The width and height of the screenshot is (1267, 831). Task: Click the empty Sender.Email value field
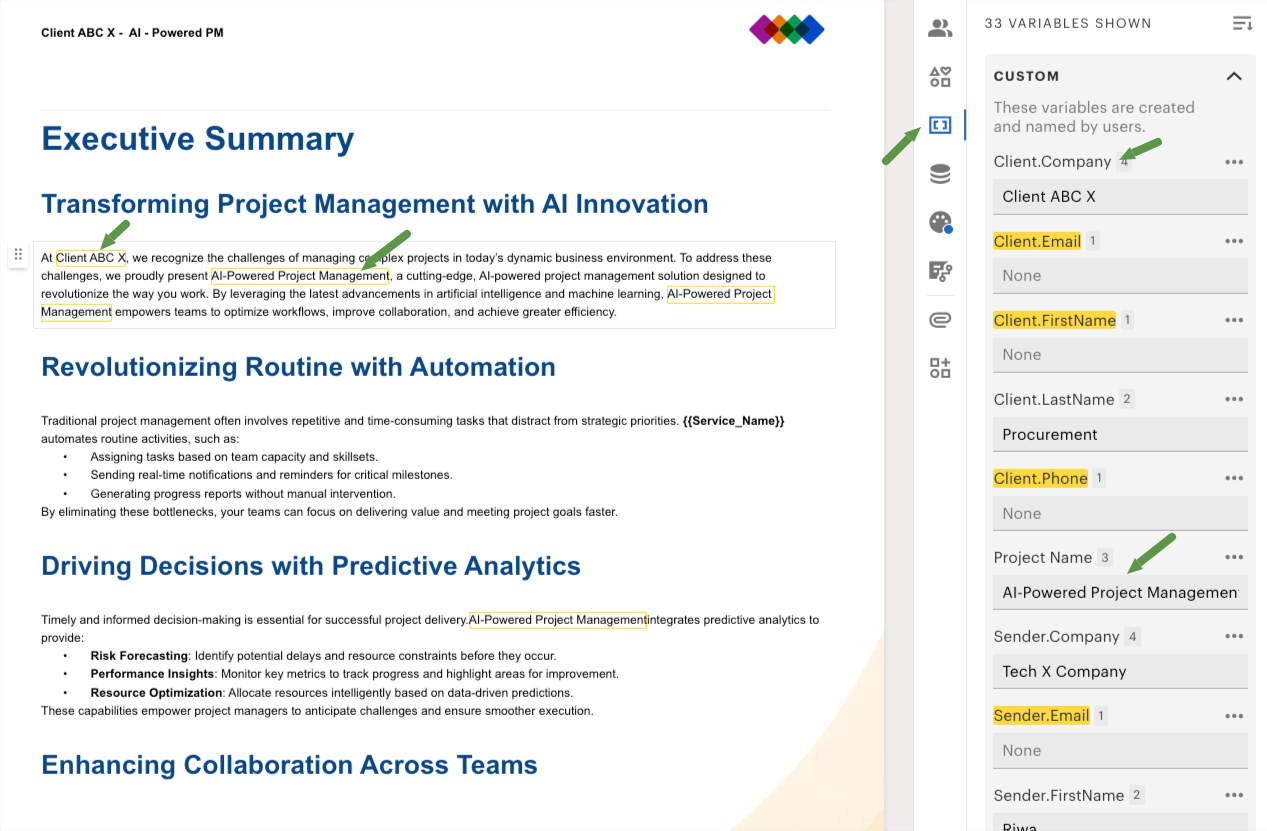(1120, 750)
